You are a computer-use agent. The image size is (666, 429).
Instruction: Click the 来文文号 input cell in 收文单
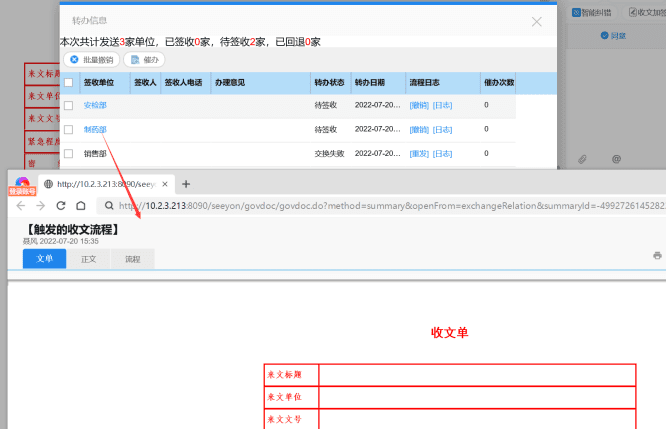(x=477, y=419)
